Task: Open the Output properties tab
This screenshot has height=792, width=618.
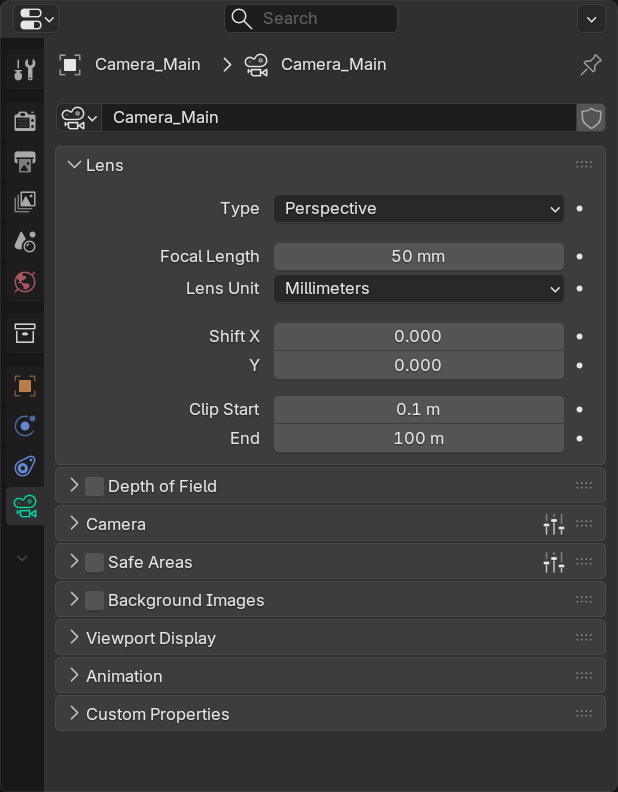Action: 25,162
